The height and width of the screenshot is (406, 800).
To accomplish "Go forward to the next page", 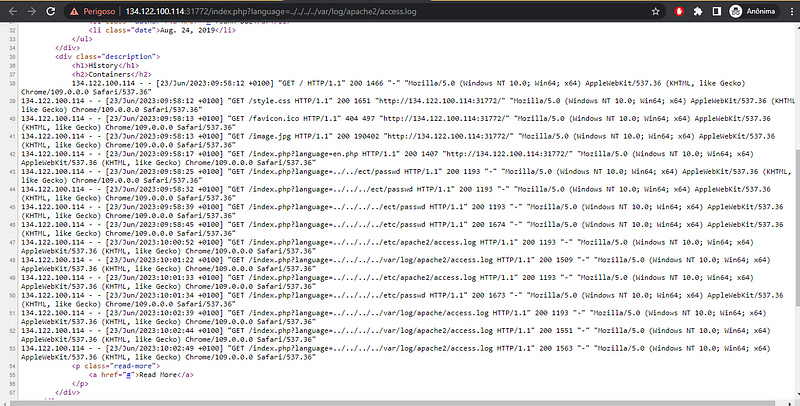I will click(32, 11).
